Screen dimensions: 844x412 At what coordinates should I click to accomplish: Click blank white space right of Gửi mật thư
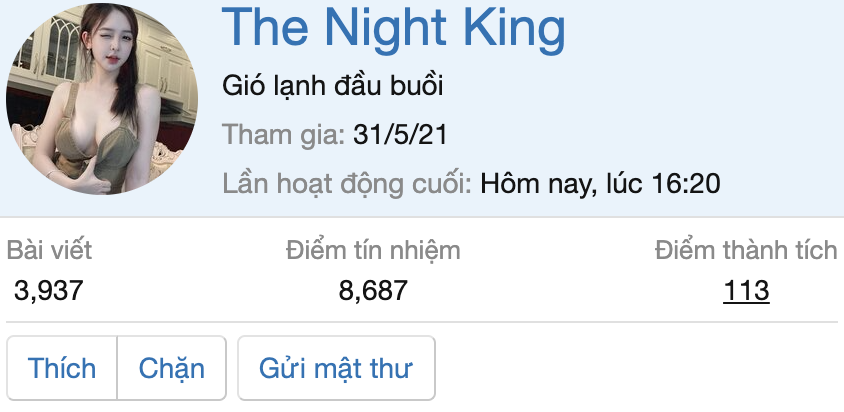pyautogui.click(x=640, y=368)
